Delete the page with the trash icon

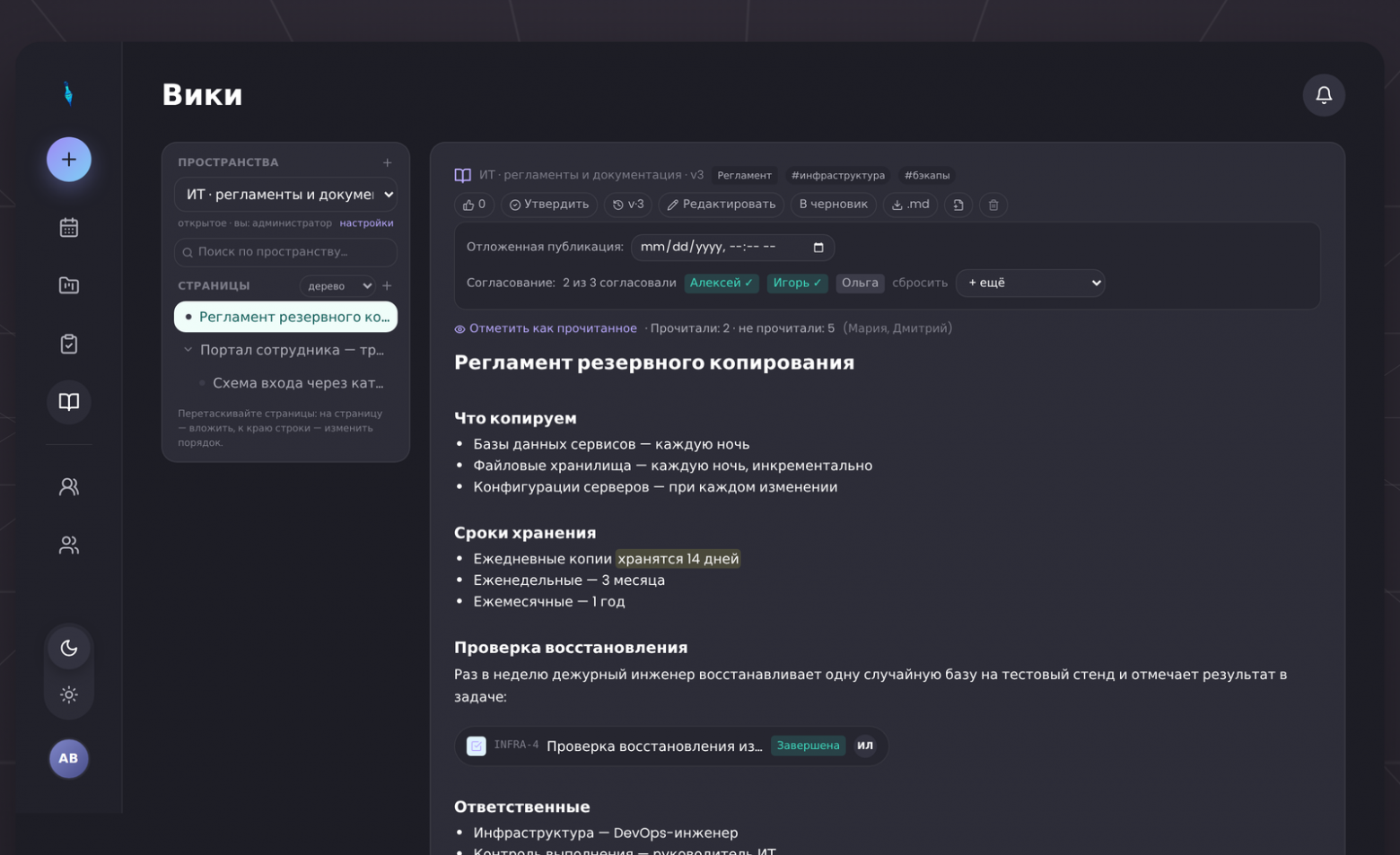click(993, 205)
